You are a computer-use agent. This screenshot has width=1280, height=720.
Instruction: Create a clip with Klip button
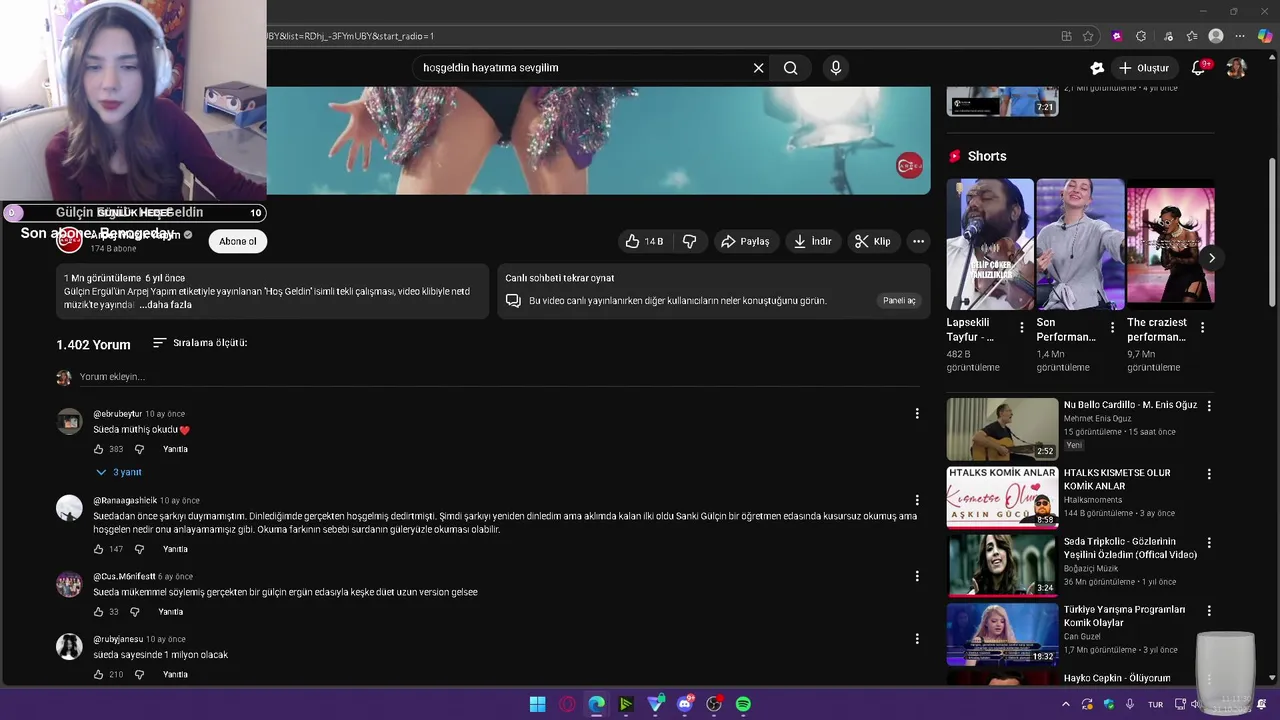873,241
